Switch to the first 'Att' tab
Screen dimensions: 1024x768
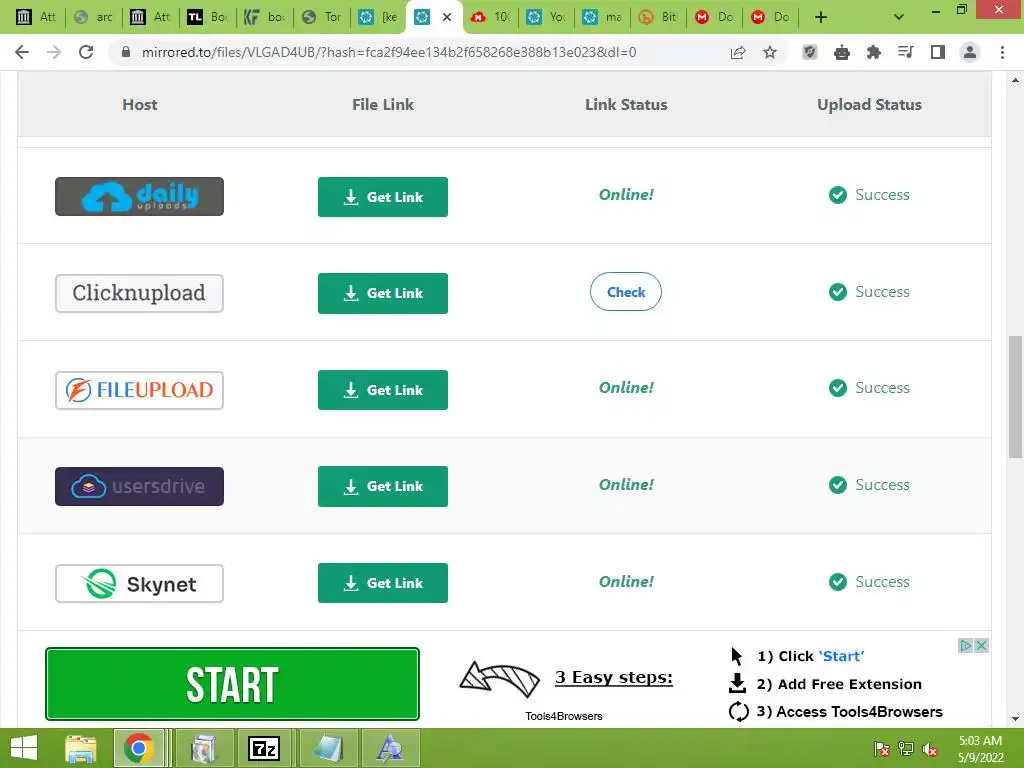pos(36,17)
